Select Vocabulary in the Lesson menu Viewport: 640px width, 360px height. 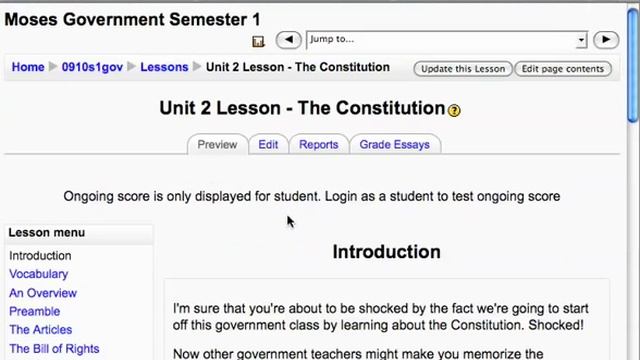pos(39,274)
